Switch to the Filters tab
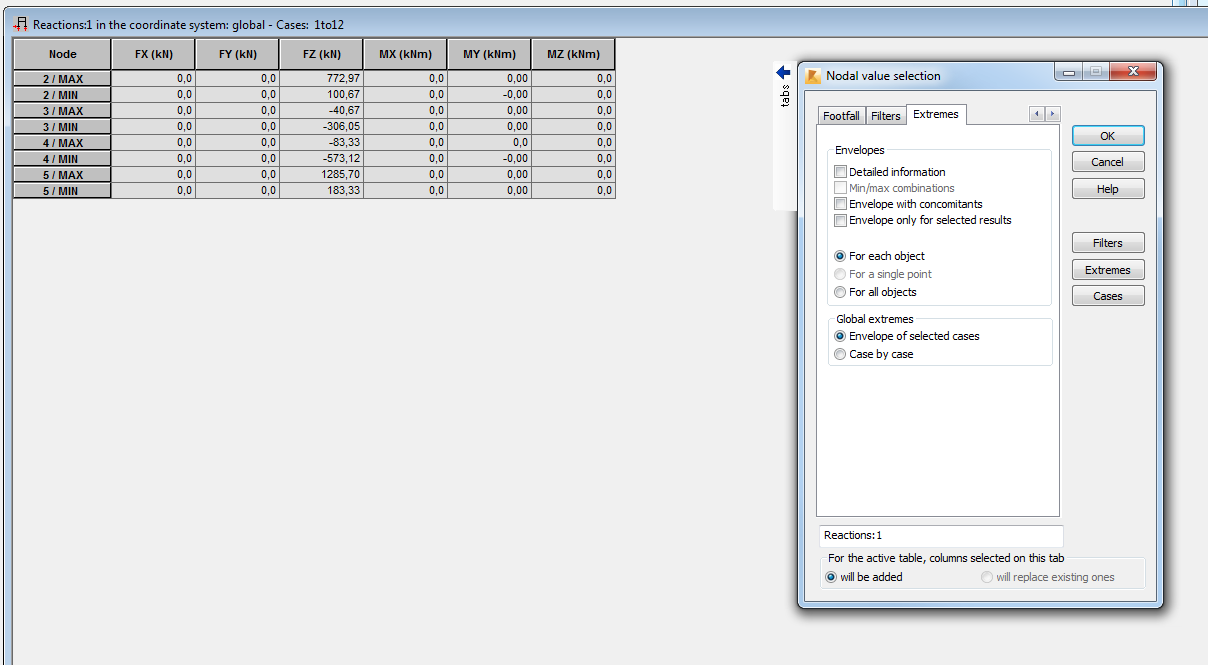This screenshot has width=1208, height=665. click(885, 115)
